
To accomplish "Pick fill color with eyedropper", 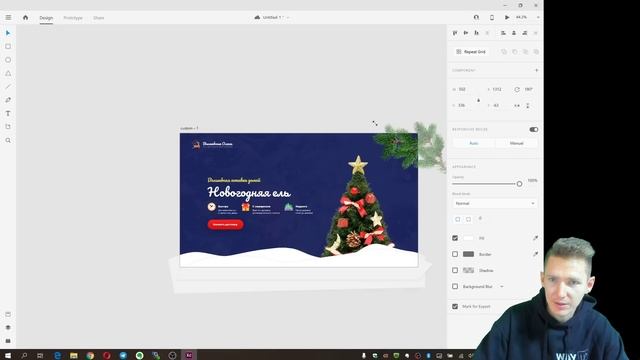I will coord(535,238).
